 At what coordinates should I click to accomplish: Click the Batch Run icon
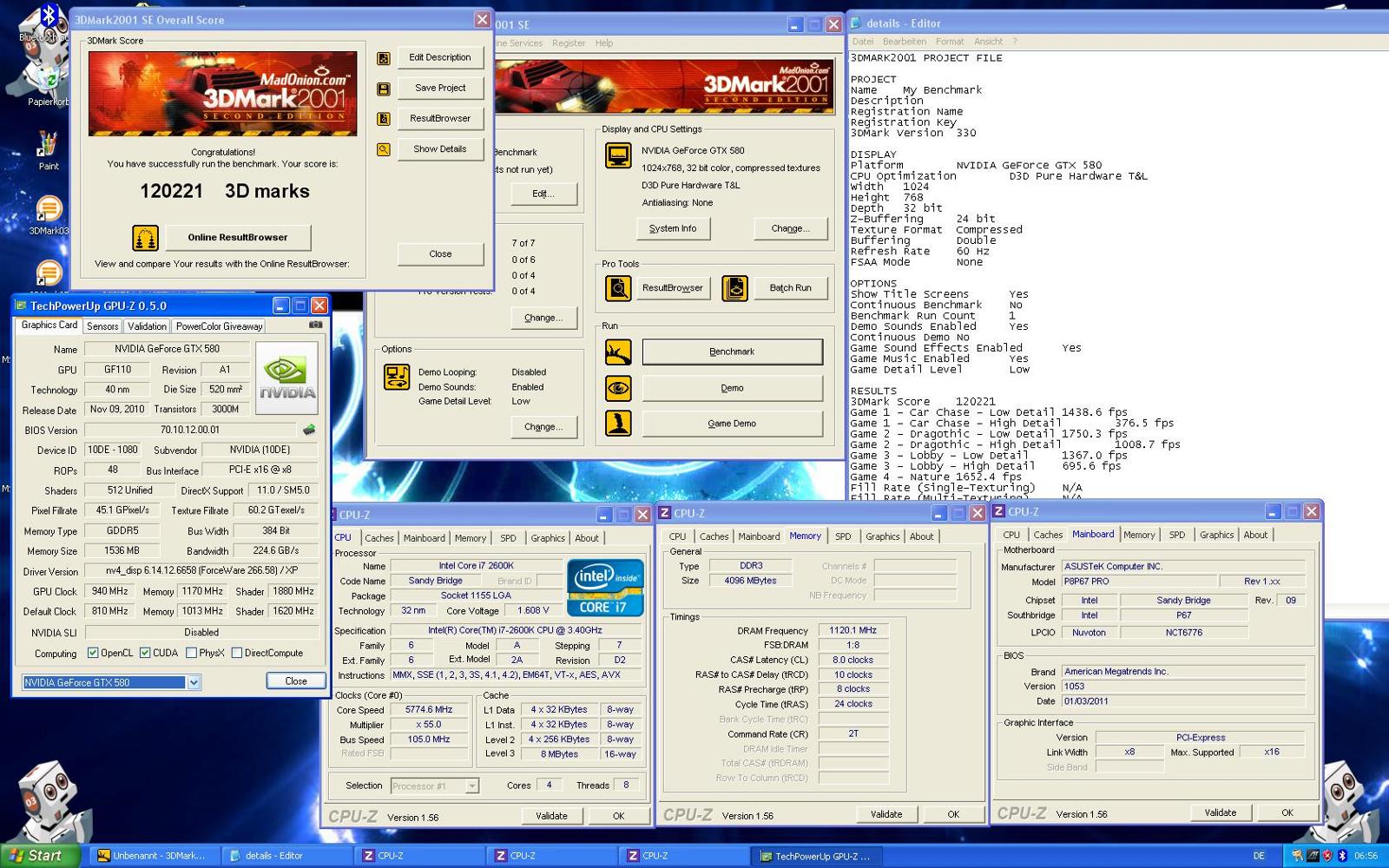734,288
